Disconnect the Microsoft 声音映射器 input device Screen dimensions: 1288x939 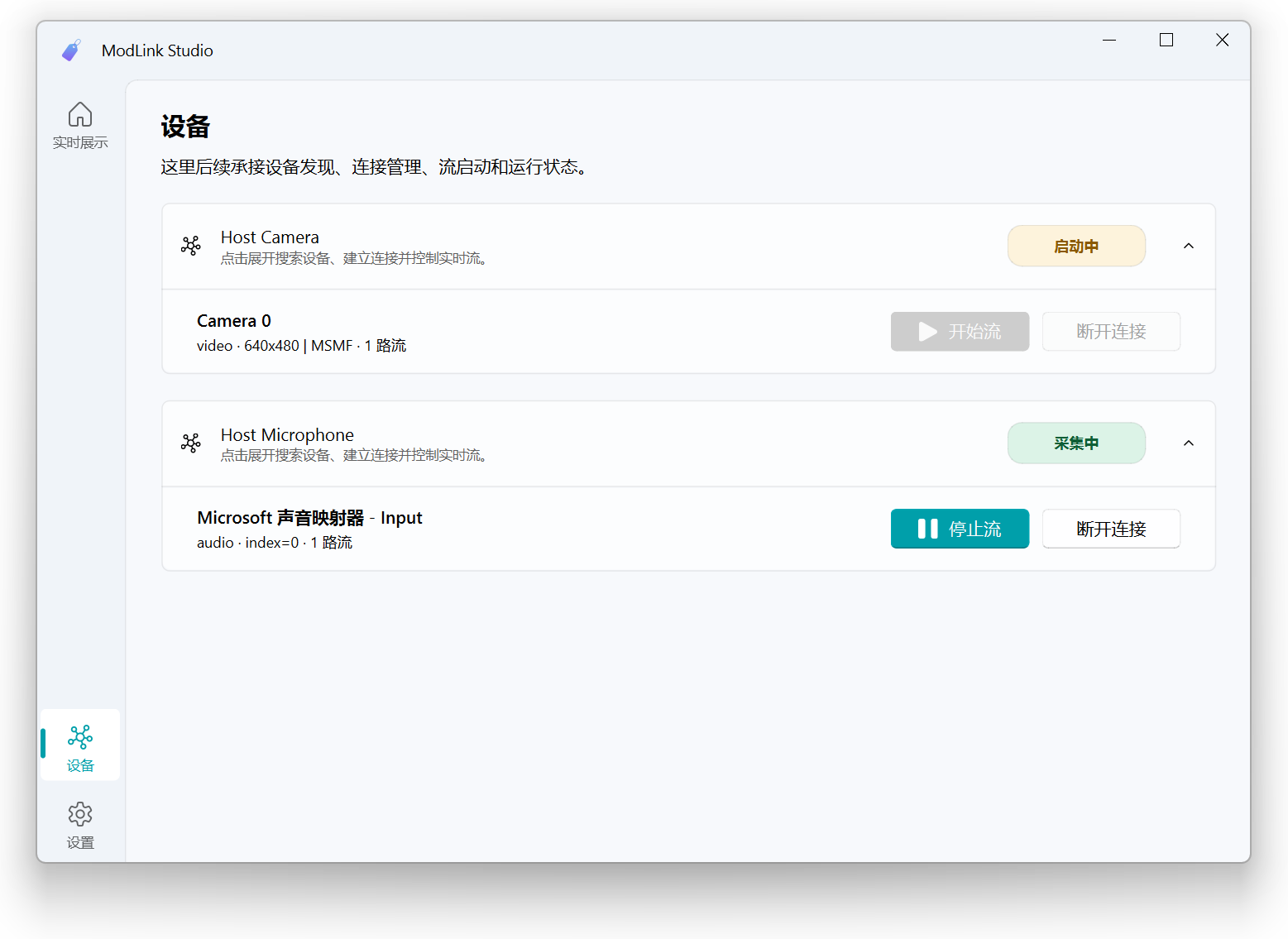(1111, 529)
